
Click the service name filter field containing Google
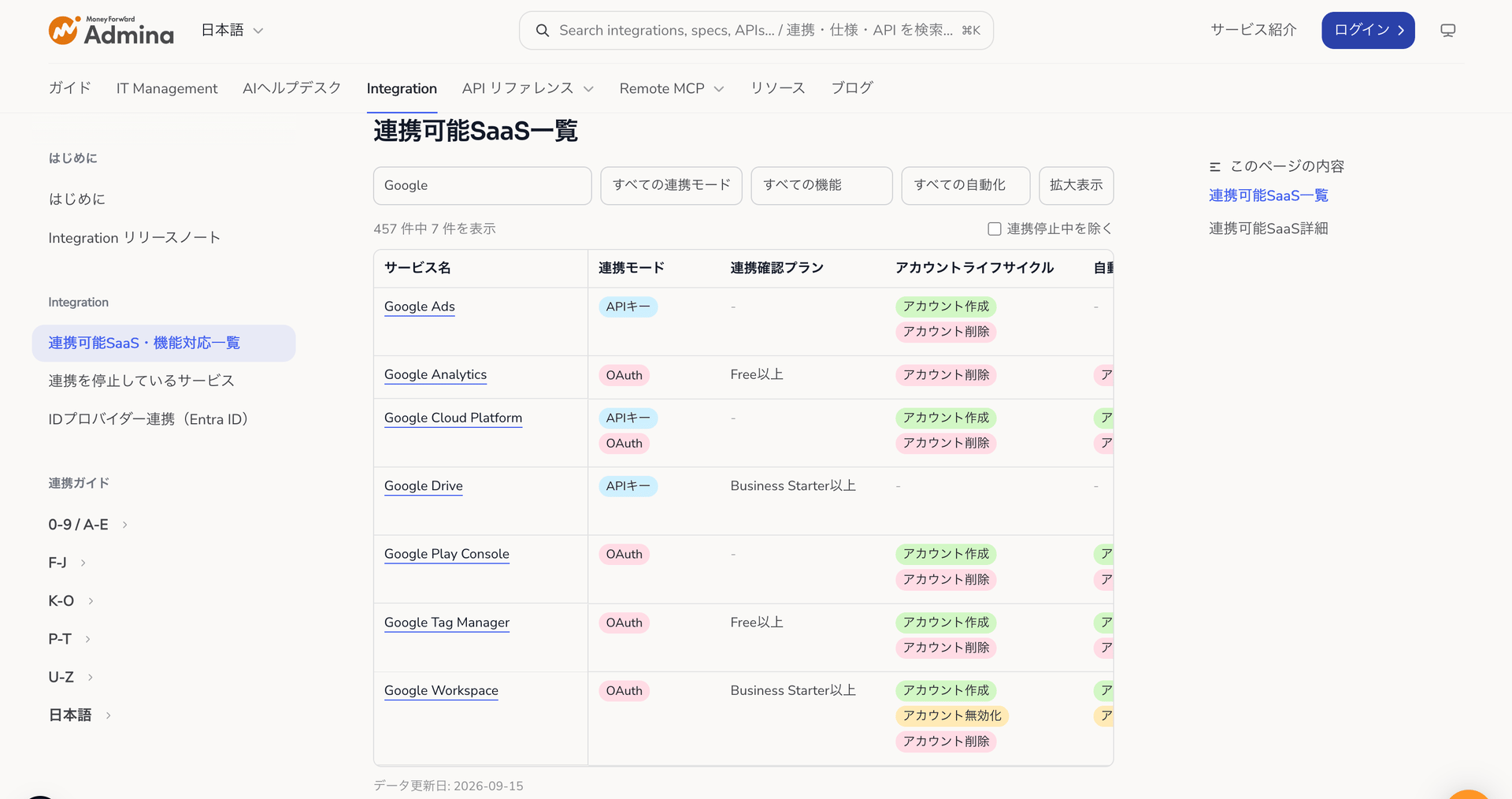(483, 185)
